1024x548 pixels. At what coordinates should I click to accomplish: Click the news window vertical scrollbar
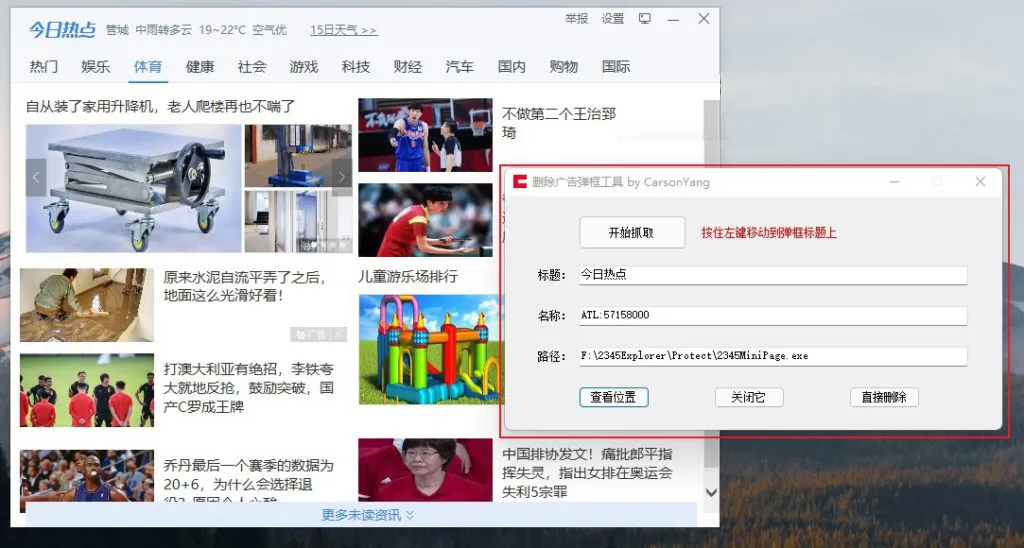click(711, 283)
